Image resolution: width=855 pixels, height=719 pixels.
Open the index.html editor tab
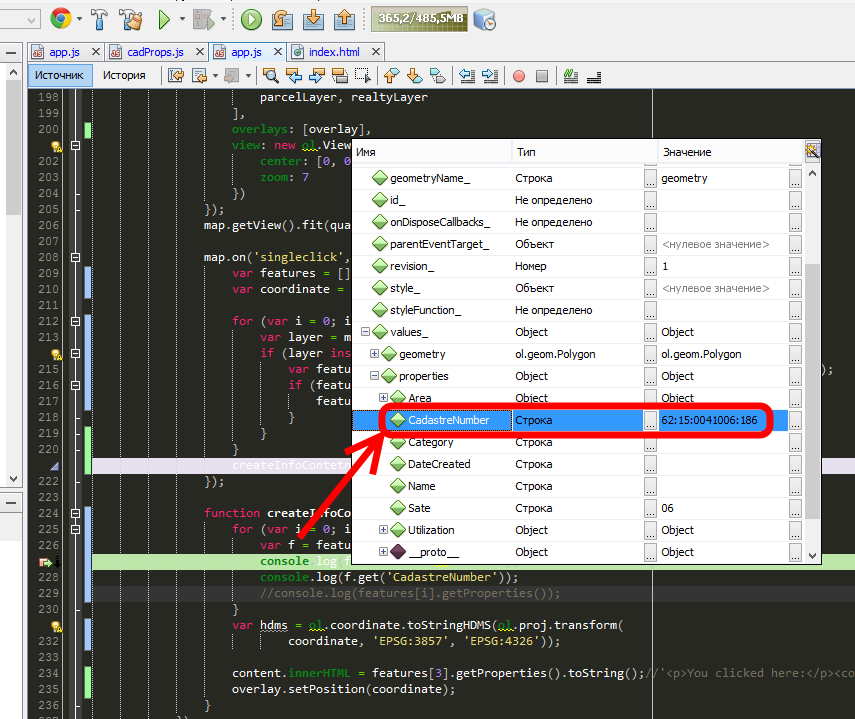click(x=333, y=51)
